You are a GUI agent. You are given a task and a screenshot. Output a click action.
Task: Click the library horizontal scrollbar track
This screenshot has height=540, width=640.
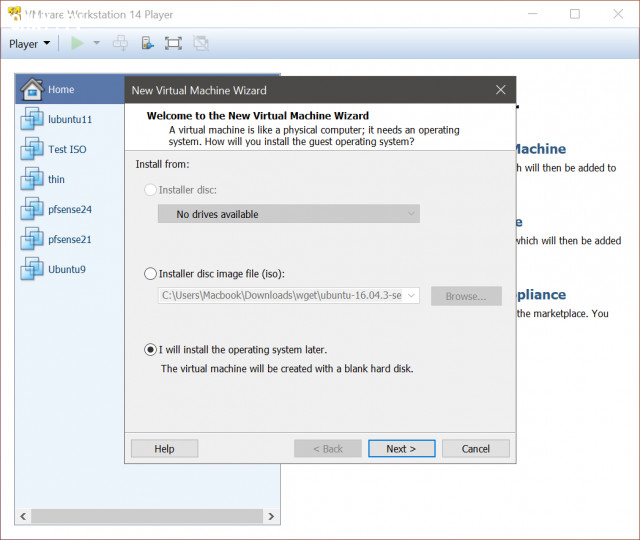click(x=147, y=516)
